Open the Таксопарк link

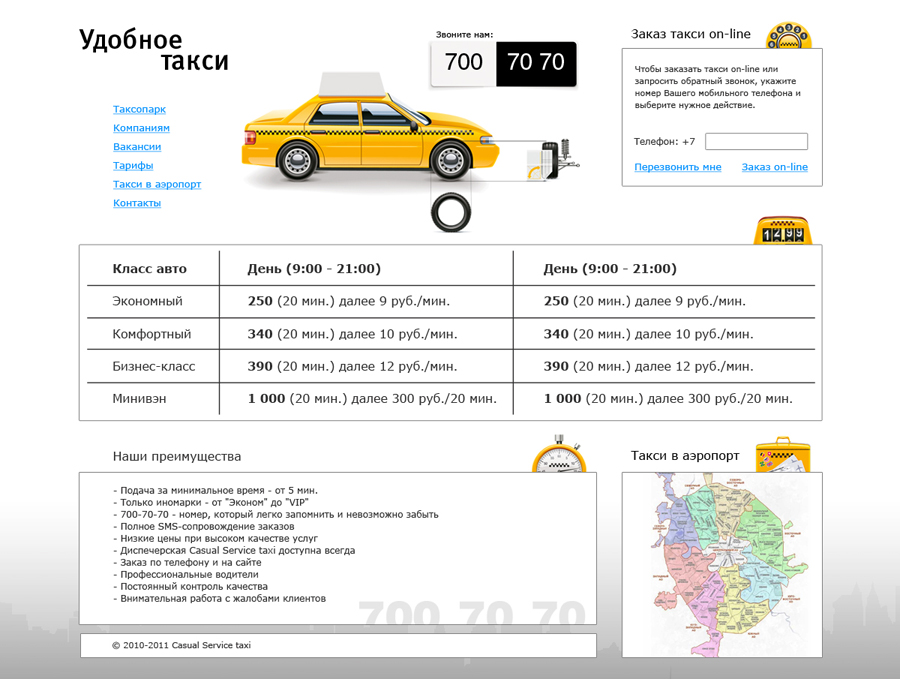click(x=139, y=109)
